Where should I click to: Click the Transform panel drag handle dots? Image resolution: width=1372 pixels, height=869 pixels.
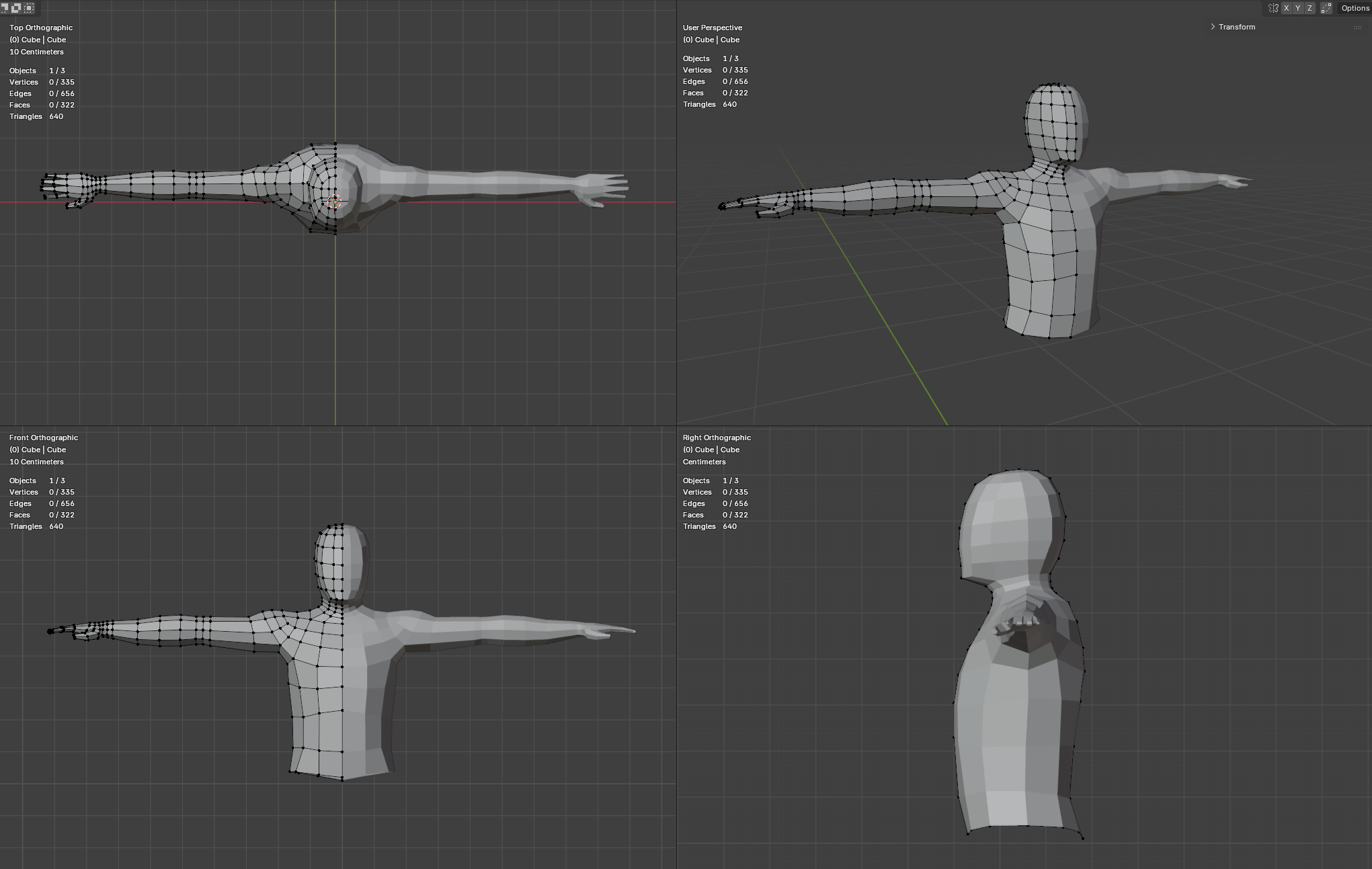1357,28
